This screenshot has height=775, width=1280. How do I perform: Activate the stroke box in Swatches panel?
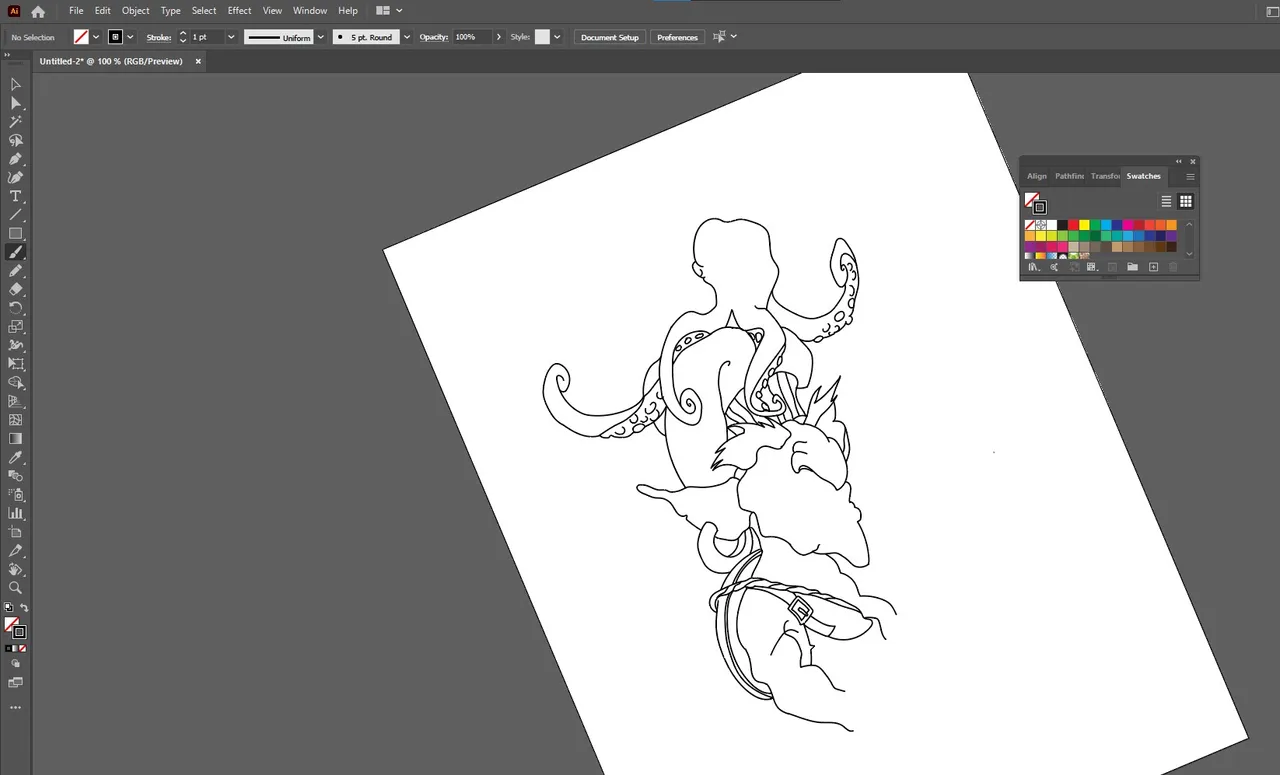[1040, 207]
